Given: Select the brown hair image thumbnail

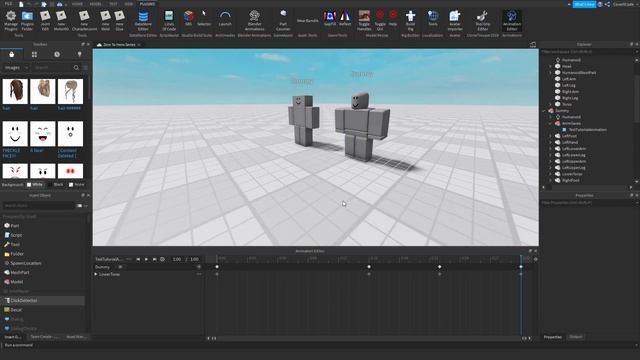Looking at the screenshot, I should 15,91.
